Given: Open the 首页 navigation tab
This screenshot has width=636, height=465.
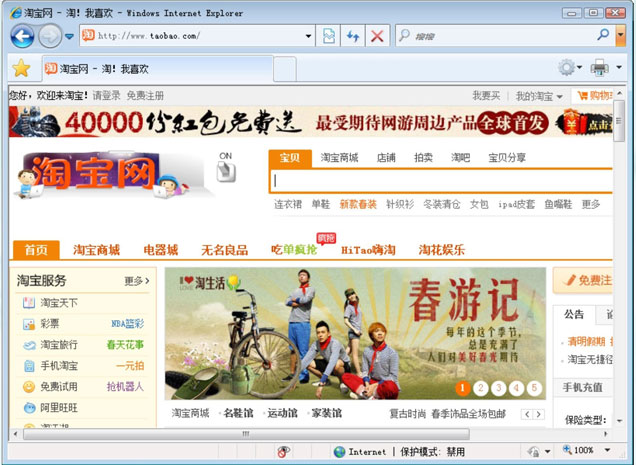Looking at the screenshot, I should [37, 250].
